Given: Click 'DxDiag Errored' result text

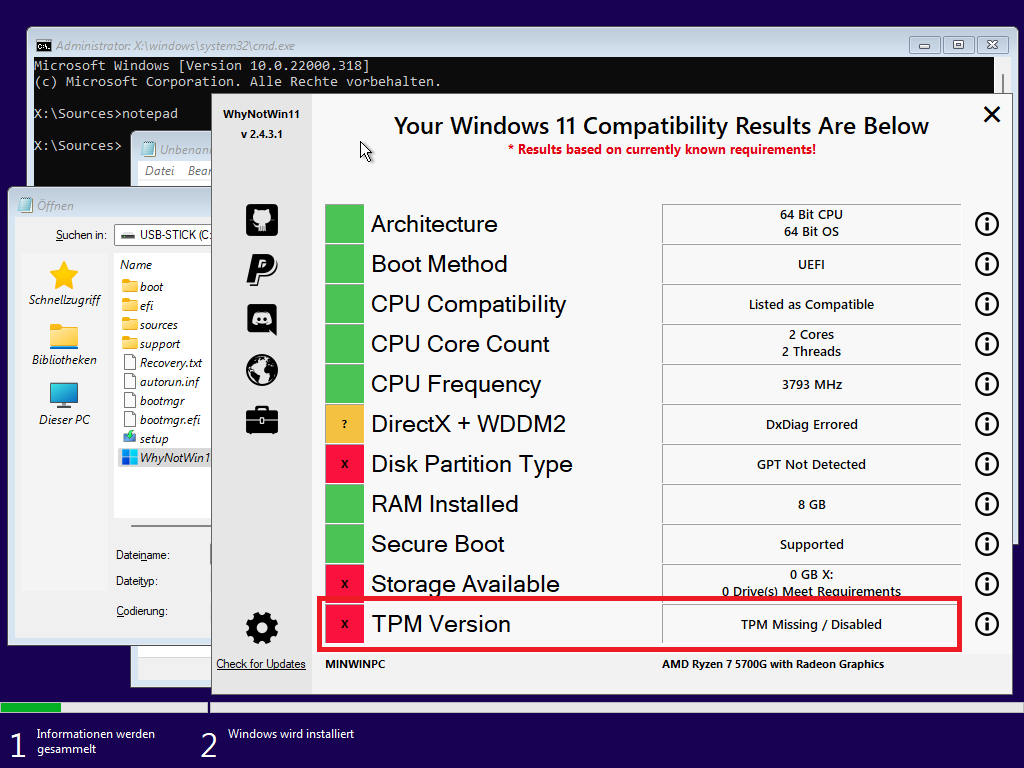Looking at the screenshot, I should 811,424.
